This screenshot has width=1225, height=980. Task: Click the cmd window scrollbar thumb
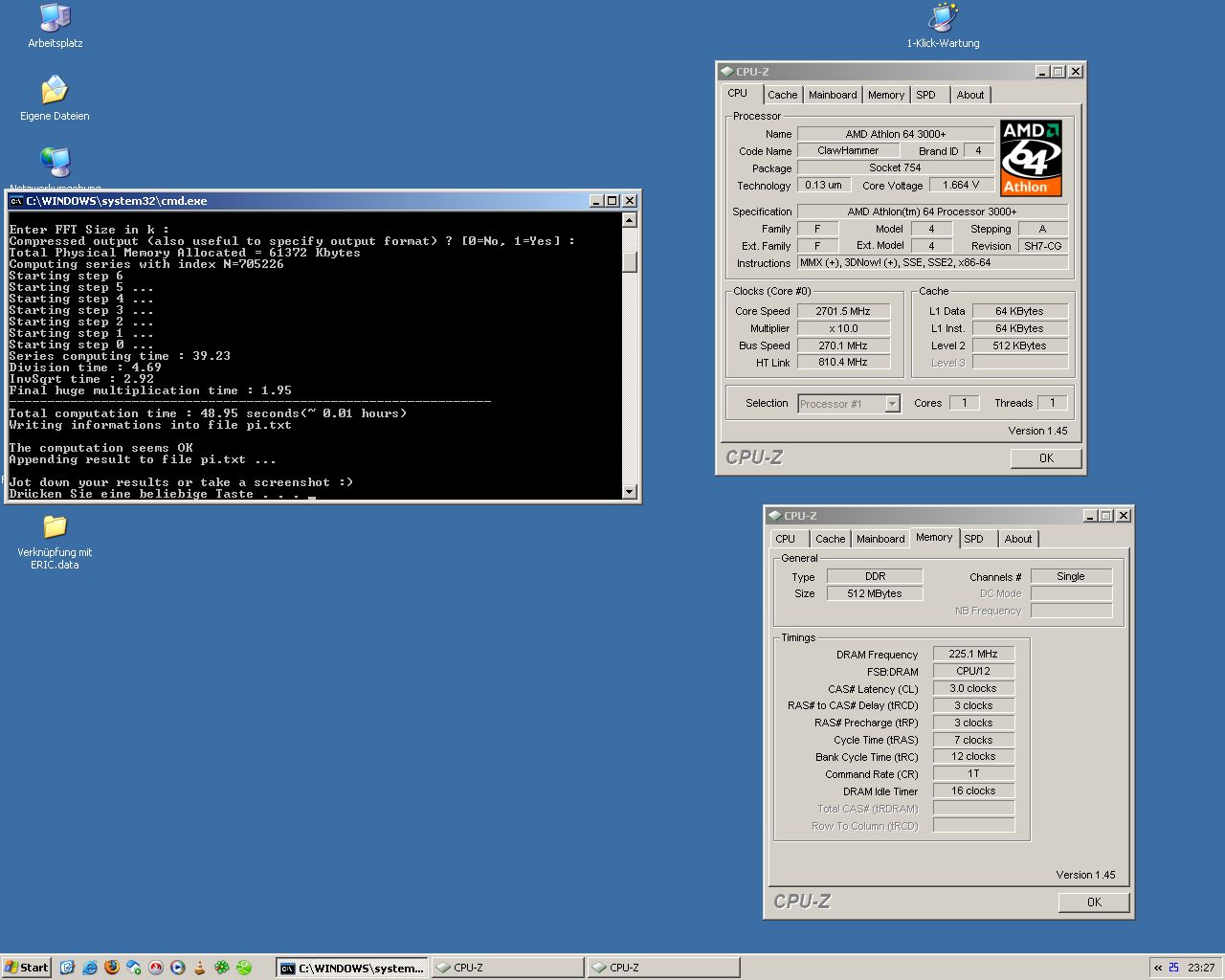coord(629,261)
